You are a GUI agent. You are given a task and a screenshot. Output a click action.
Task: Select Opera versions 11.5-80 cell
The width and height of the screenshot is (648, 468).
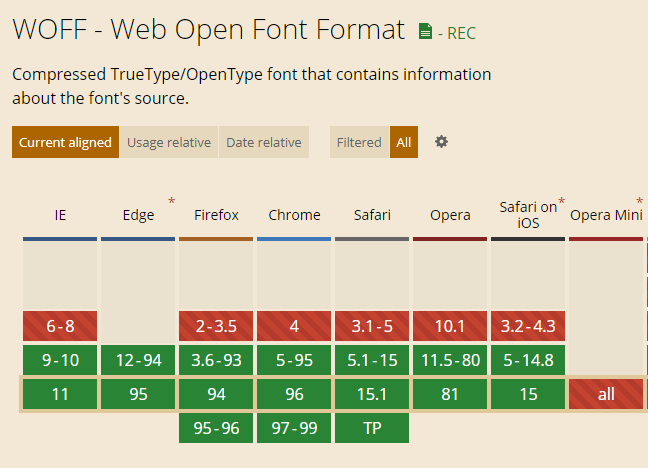pyautogui.click(x=450, y=360)
